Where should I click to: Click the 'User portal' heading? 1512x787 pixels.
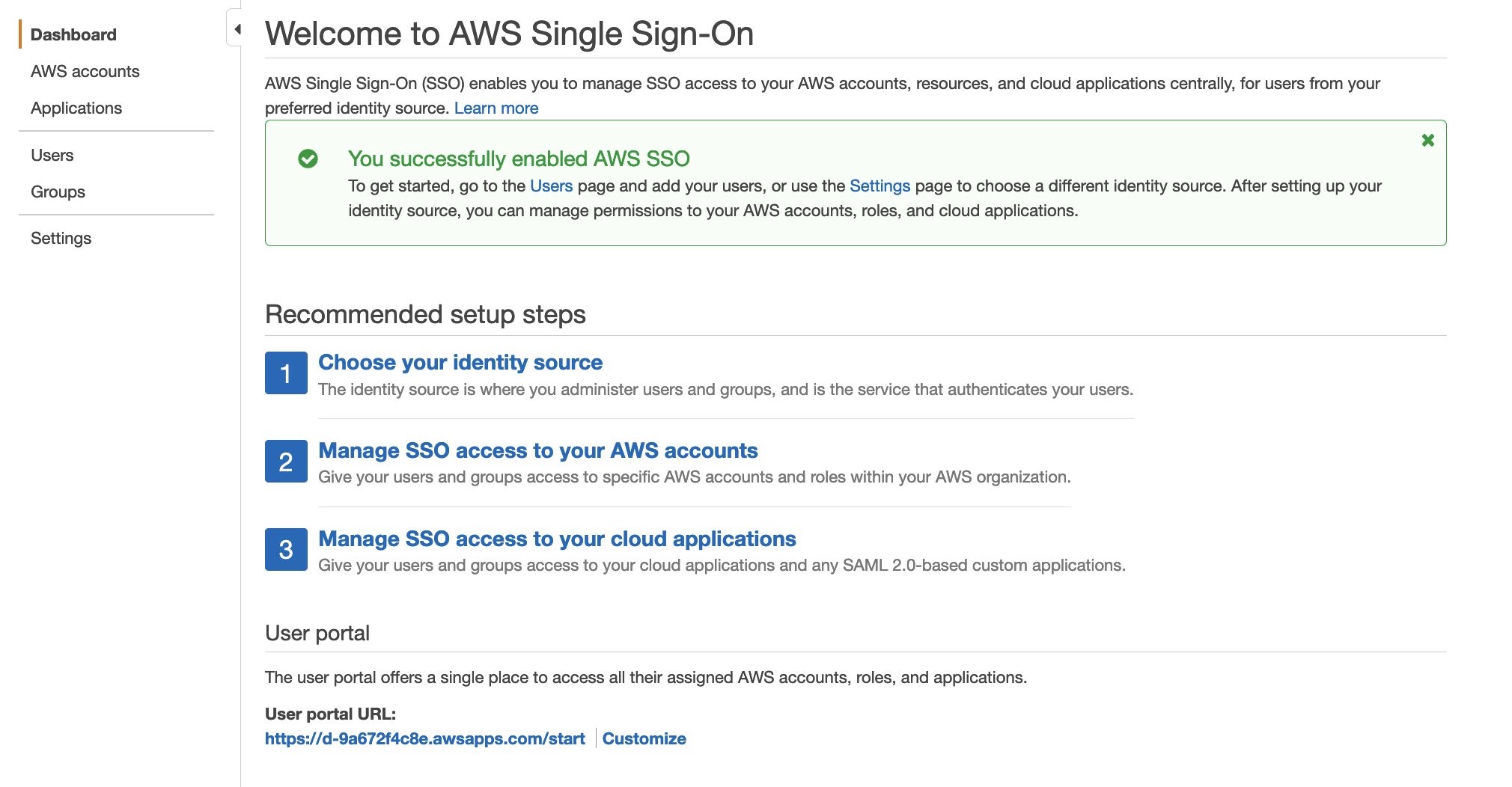pos(317,633)
